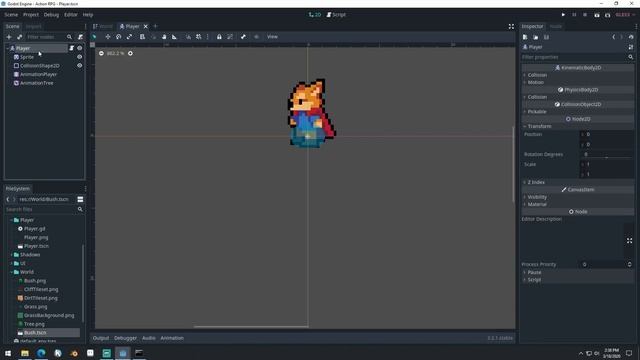640x360 pixels.
Task: Toggle visibility of Player node
Action: click(x=80, y=48)
